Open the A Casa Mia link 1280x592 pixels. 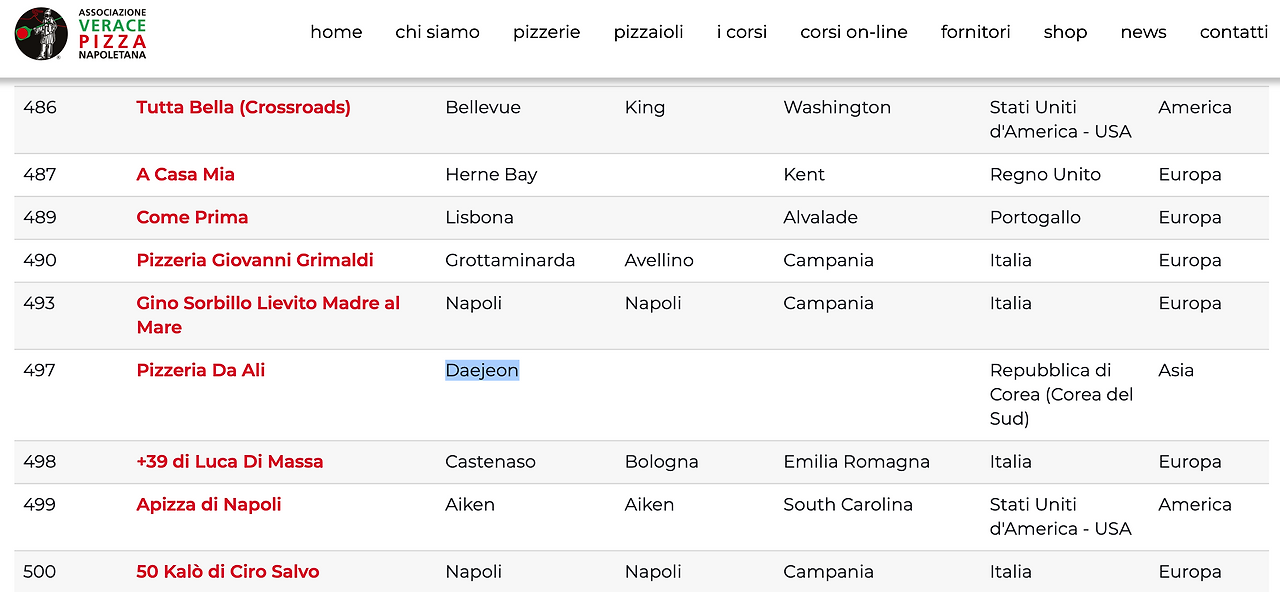186,174
